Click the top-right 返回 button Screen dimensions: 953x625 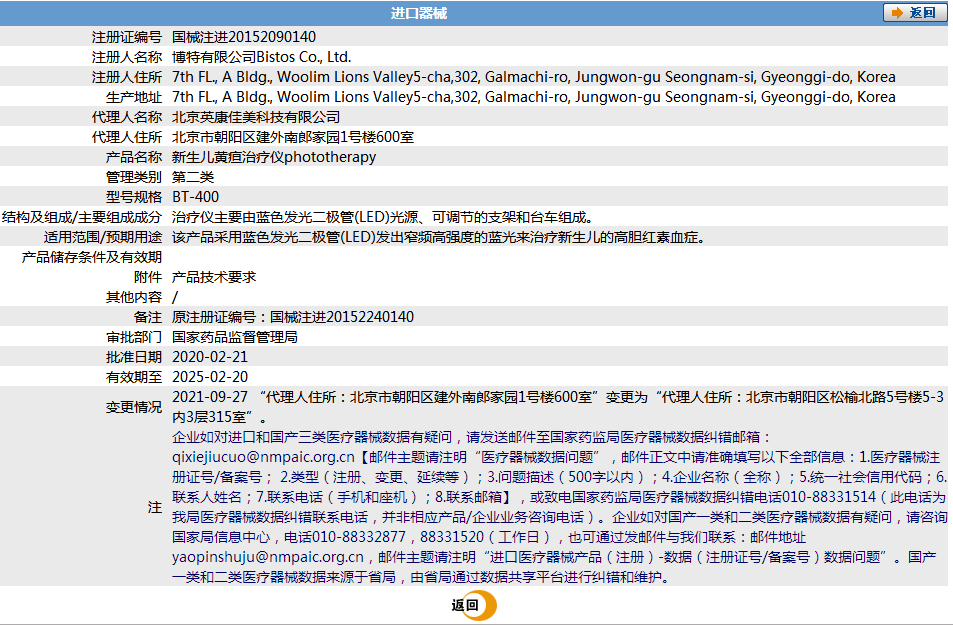point(915,13)
